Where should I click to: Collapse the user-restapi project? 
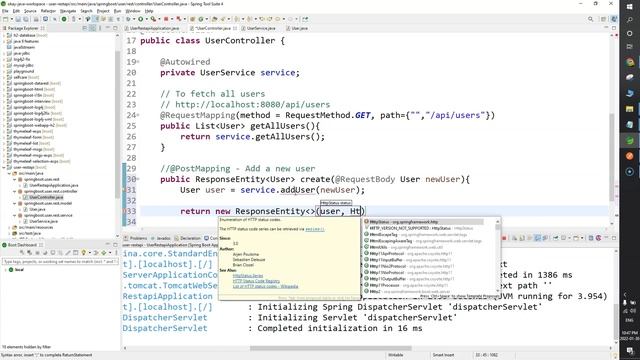4,167
